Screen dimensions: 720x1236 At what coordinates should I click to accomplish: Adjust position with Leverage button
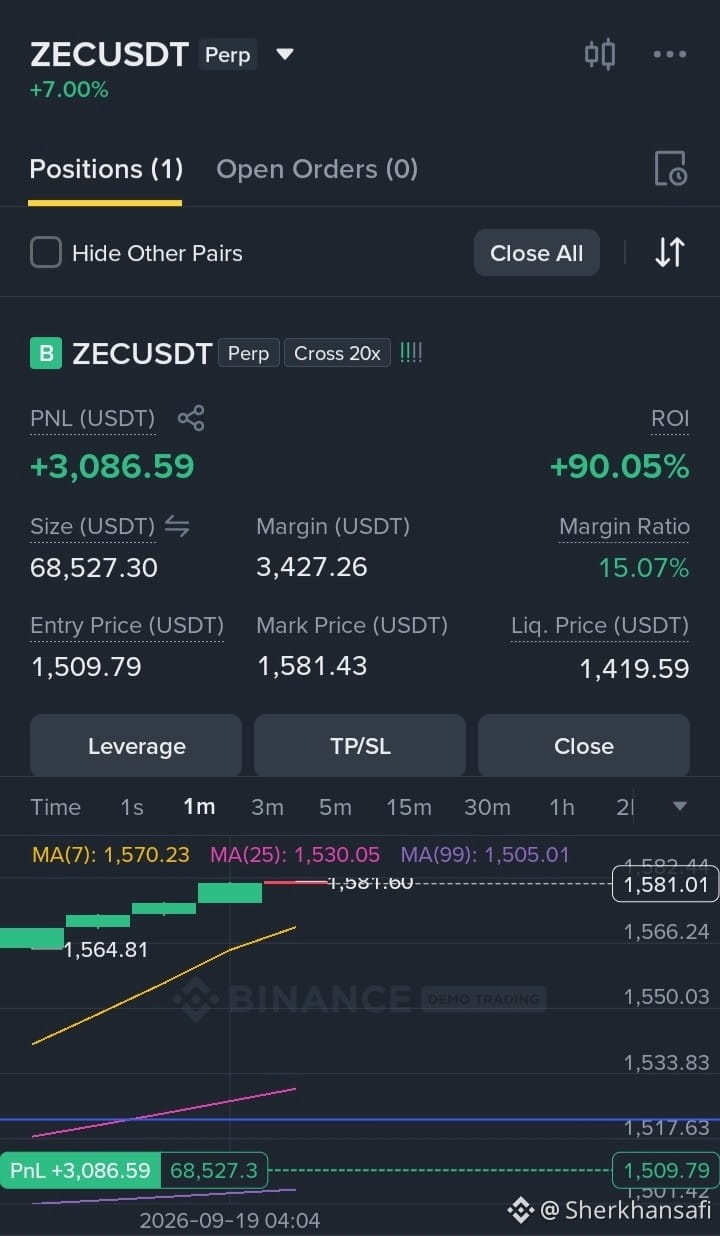136,746
